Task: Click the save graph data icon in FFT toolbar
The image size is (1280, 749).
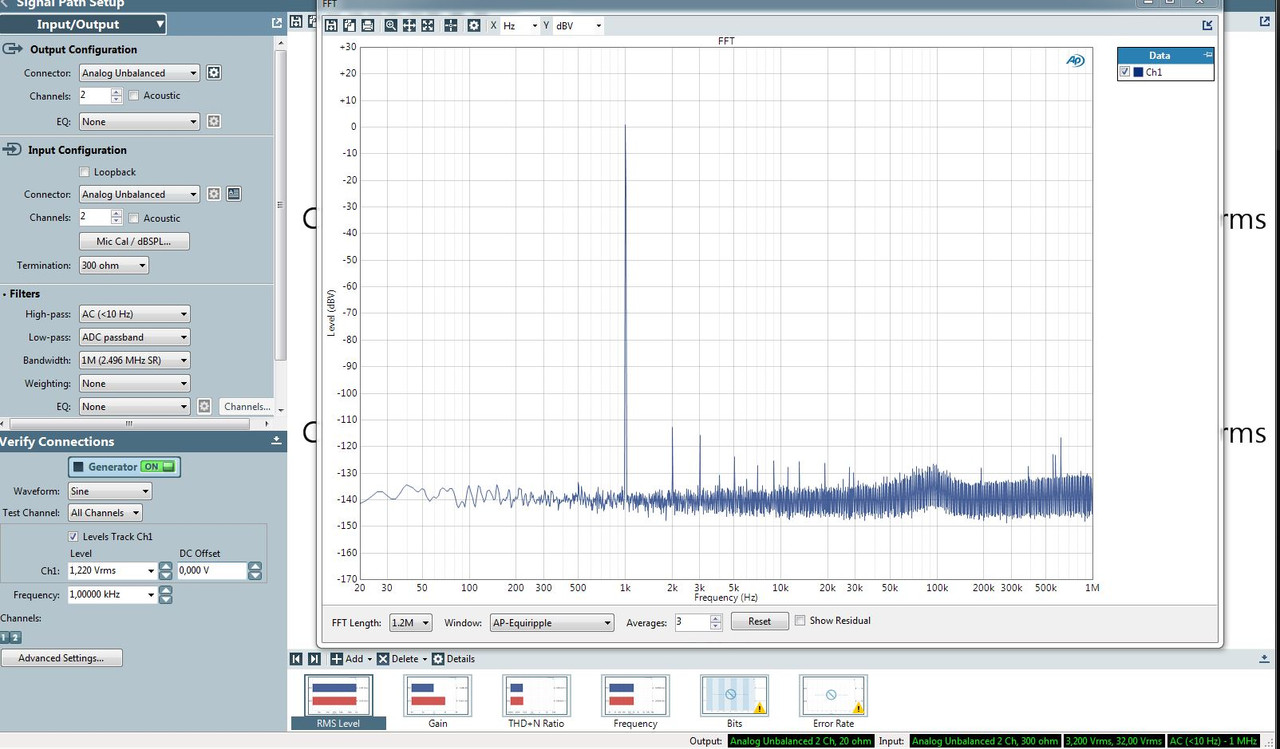Action: pos(330,25)
